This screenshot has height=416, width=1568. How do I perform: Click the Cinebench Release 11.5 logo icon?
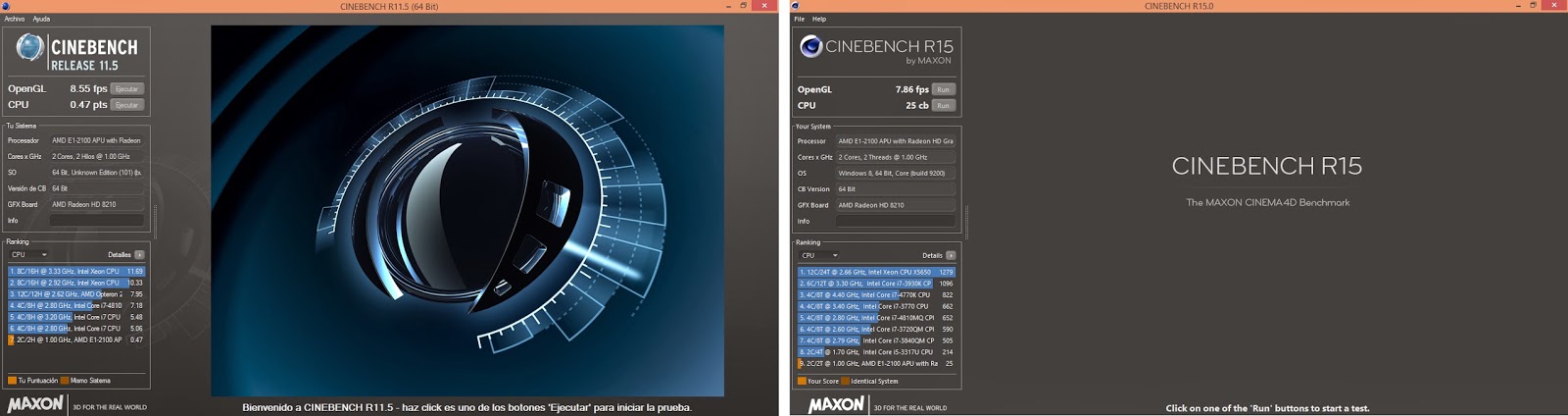[30, 48]
